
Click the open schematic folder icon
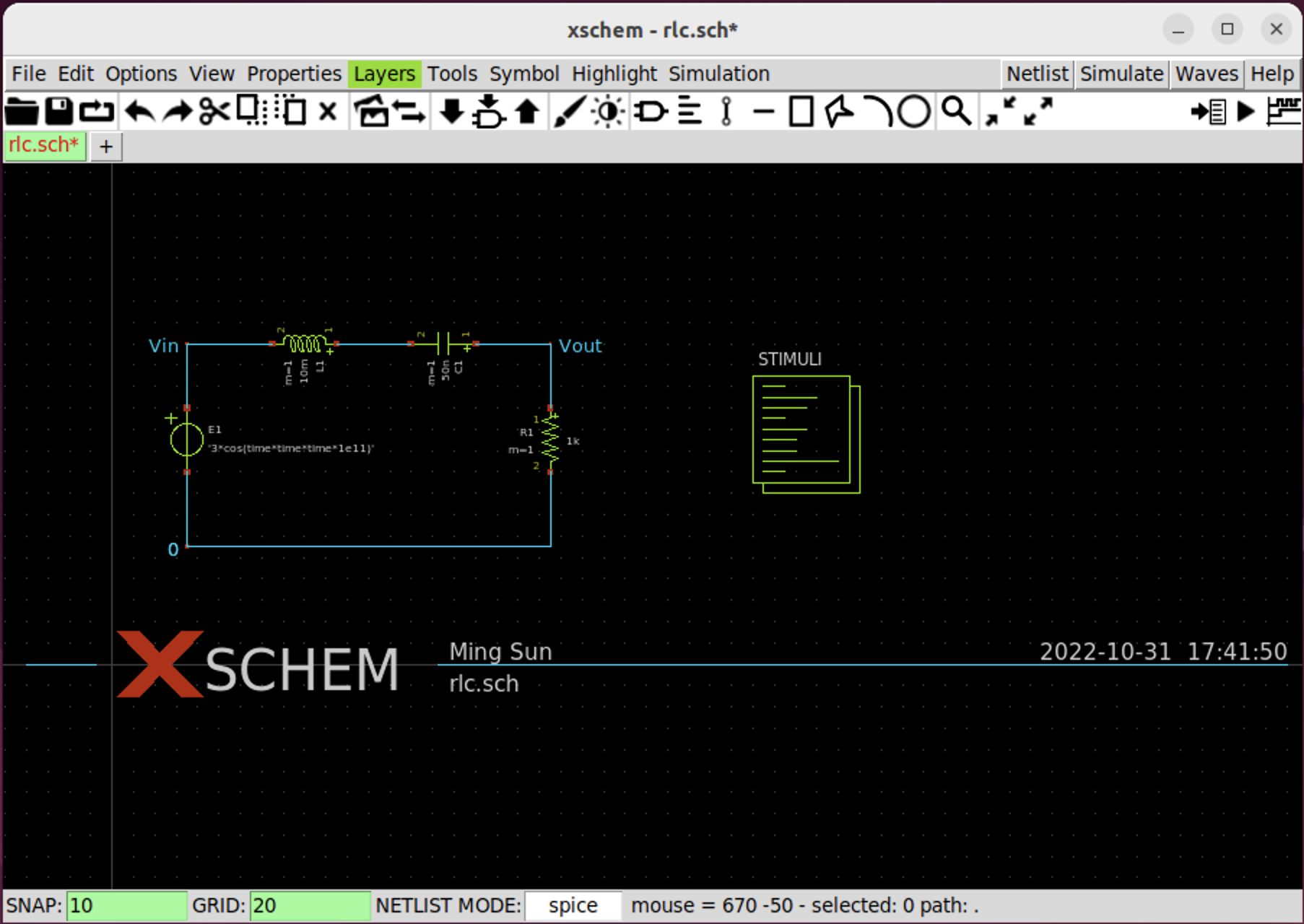(22, 112)
